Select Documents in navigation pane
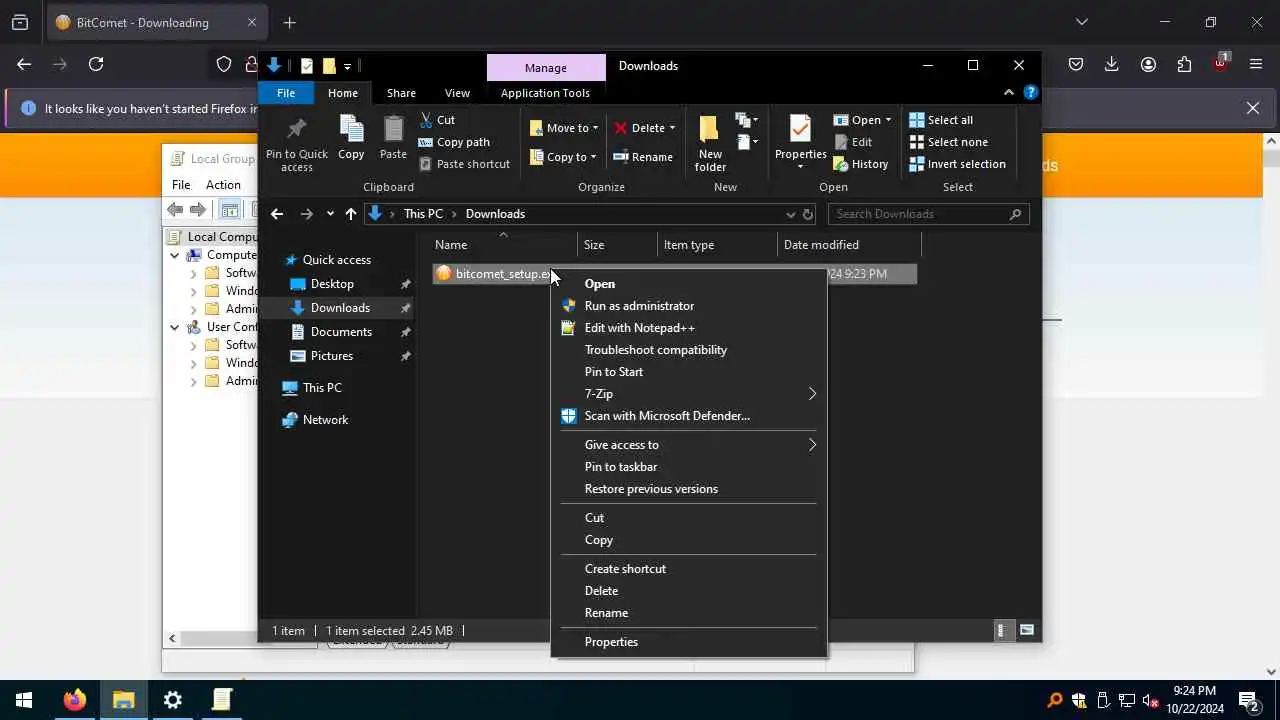1280x720 pixels. tap(341, 332)
